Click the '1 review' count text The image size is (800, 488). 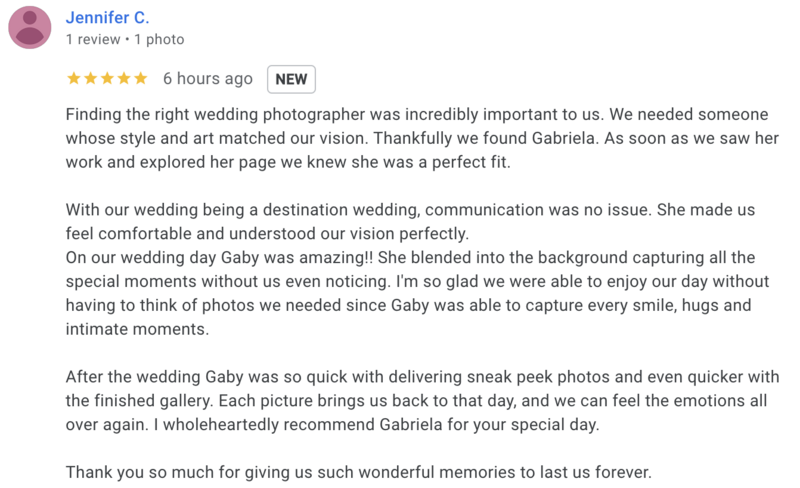93,39
